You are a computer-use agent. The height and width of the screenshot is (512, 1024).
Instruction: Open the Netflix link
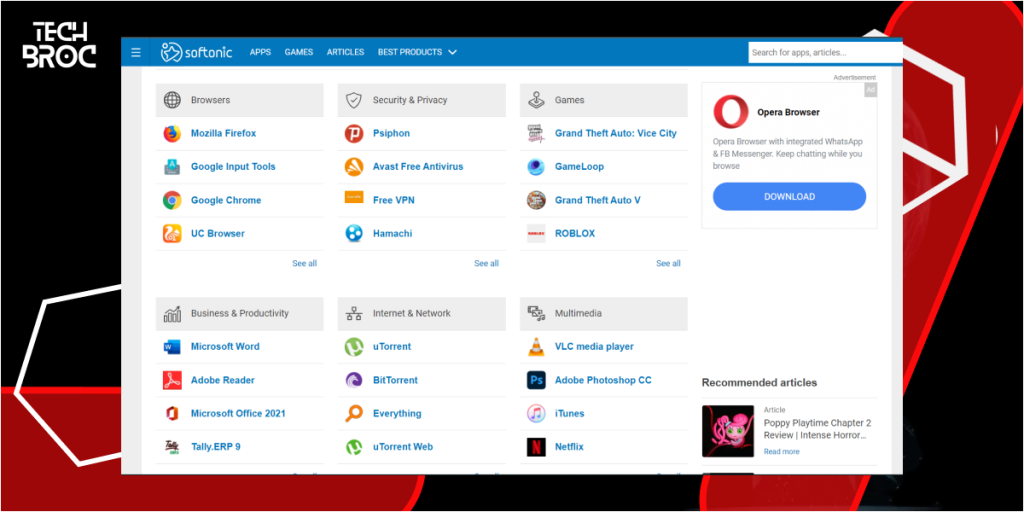click(x=569, y=447)
